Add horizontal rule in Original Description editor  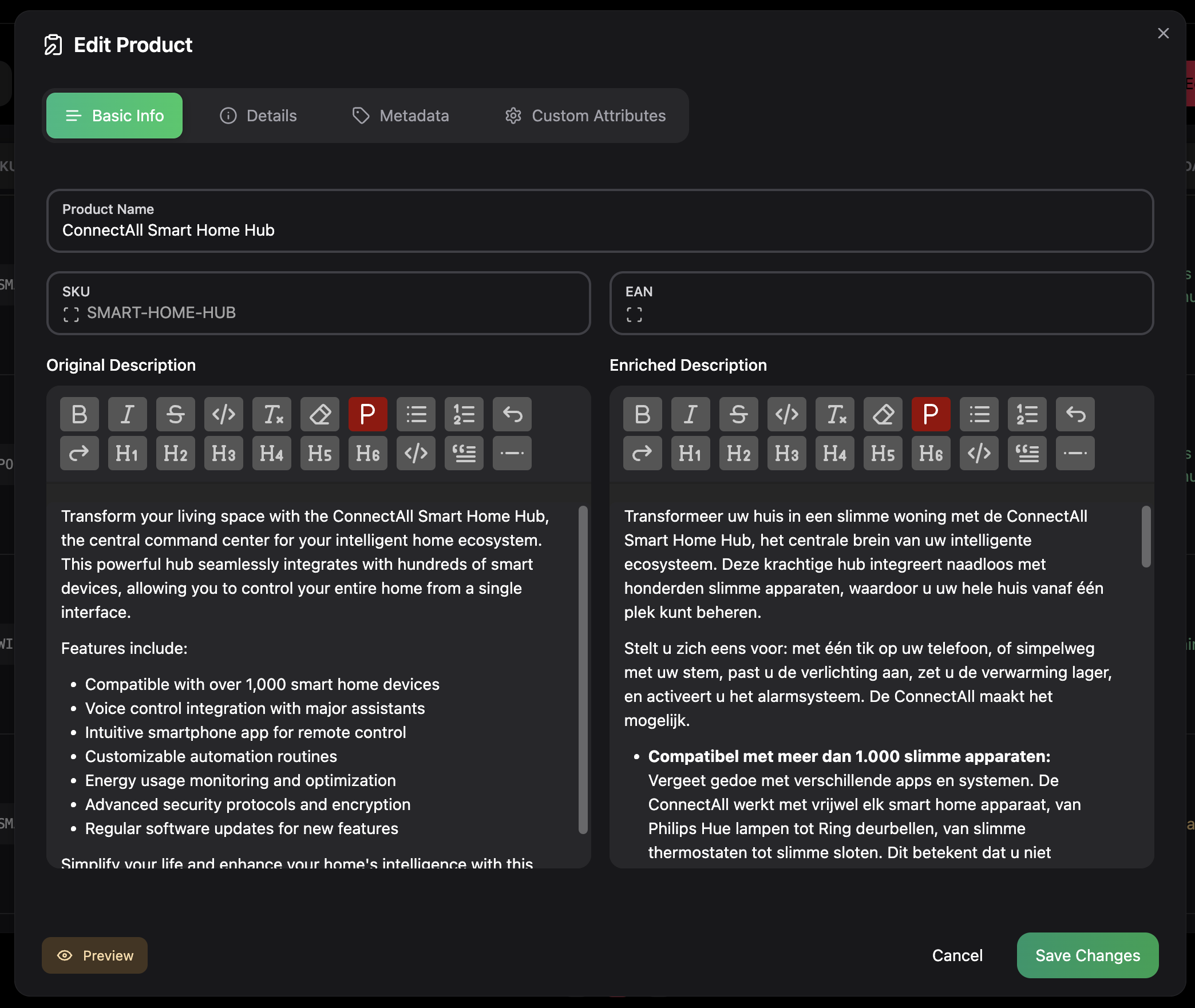pos(512,453)
